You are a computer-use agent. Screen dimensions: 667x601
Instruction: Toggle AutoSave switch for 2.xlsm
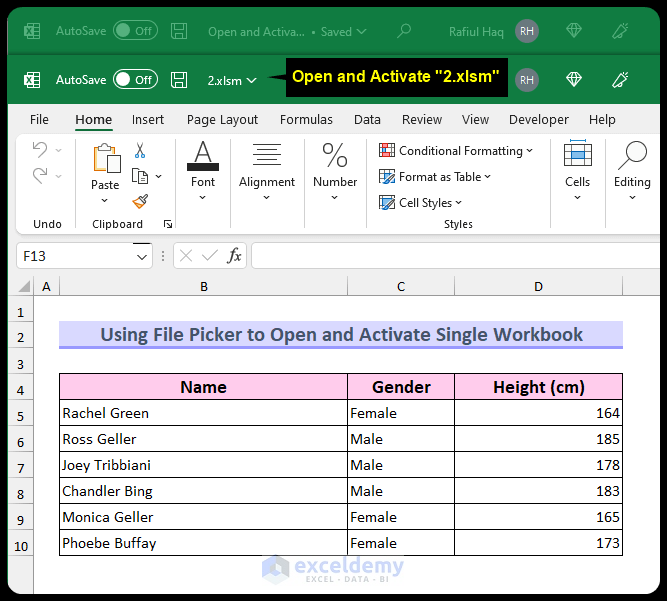pos(135,80)
